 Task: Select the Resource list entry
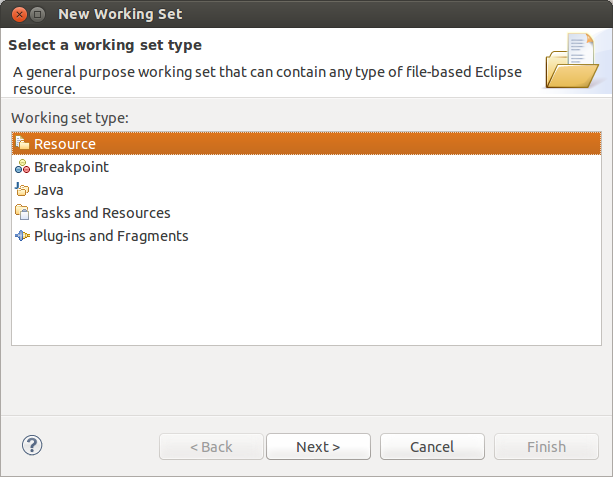306,143
